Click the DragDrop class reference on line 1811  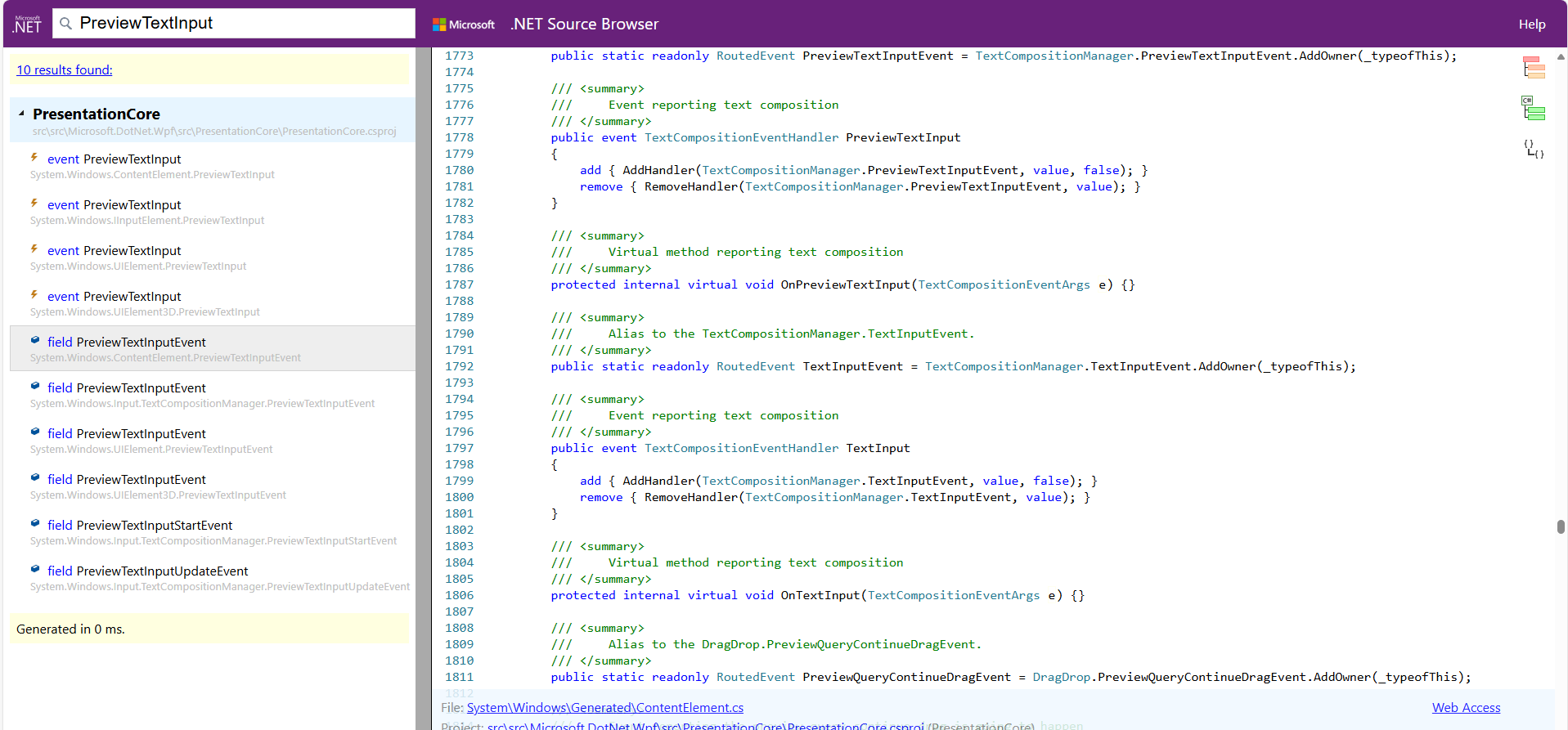pyautogui.click(x=1062, y=677)
